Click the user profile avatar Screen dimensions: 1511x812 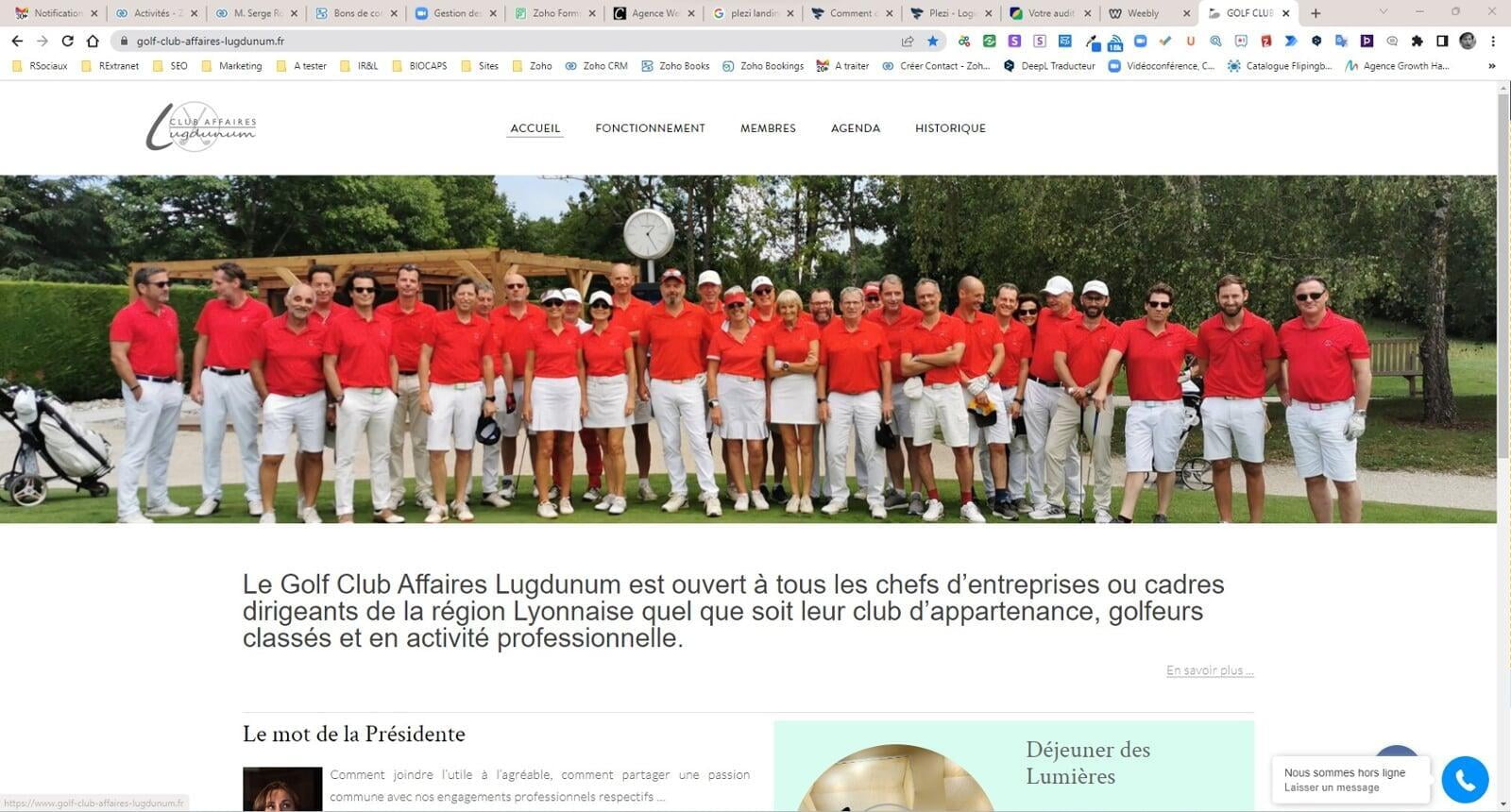[x=1468, y=41]
